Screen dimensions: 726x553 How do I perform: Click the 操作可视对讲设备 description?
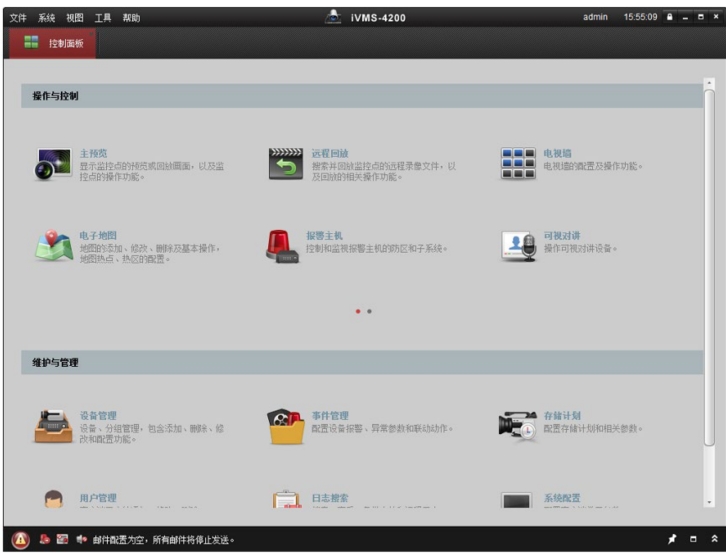click(580, 248)
